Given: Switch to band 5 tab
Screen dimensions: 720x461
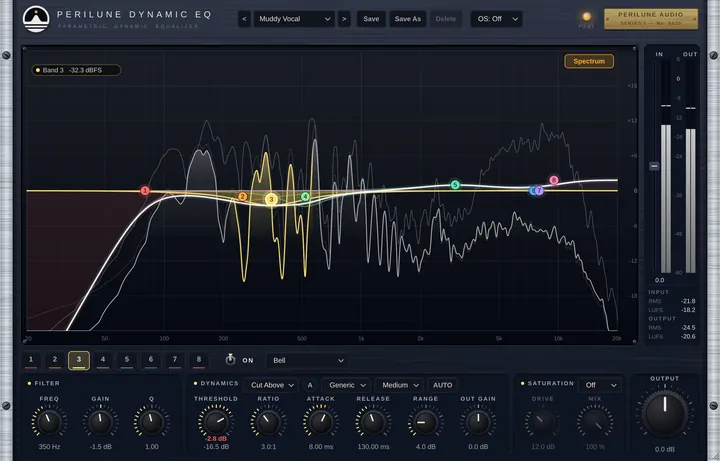Looking at the screenshot, I should coord(127,360).
